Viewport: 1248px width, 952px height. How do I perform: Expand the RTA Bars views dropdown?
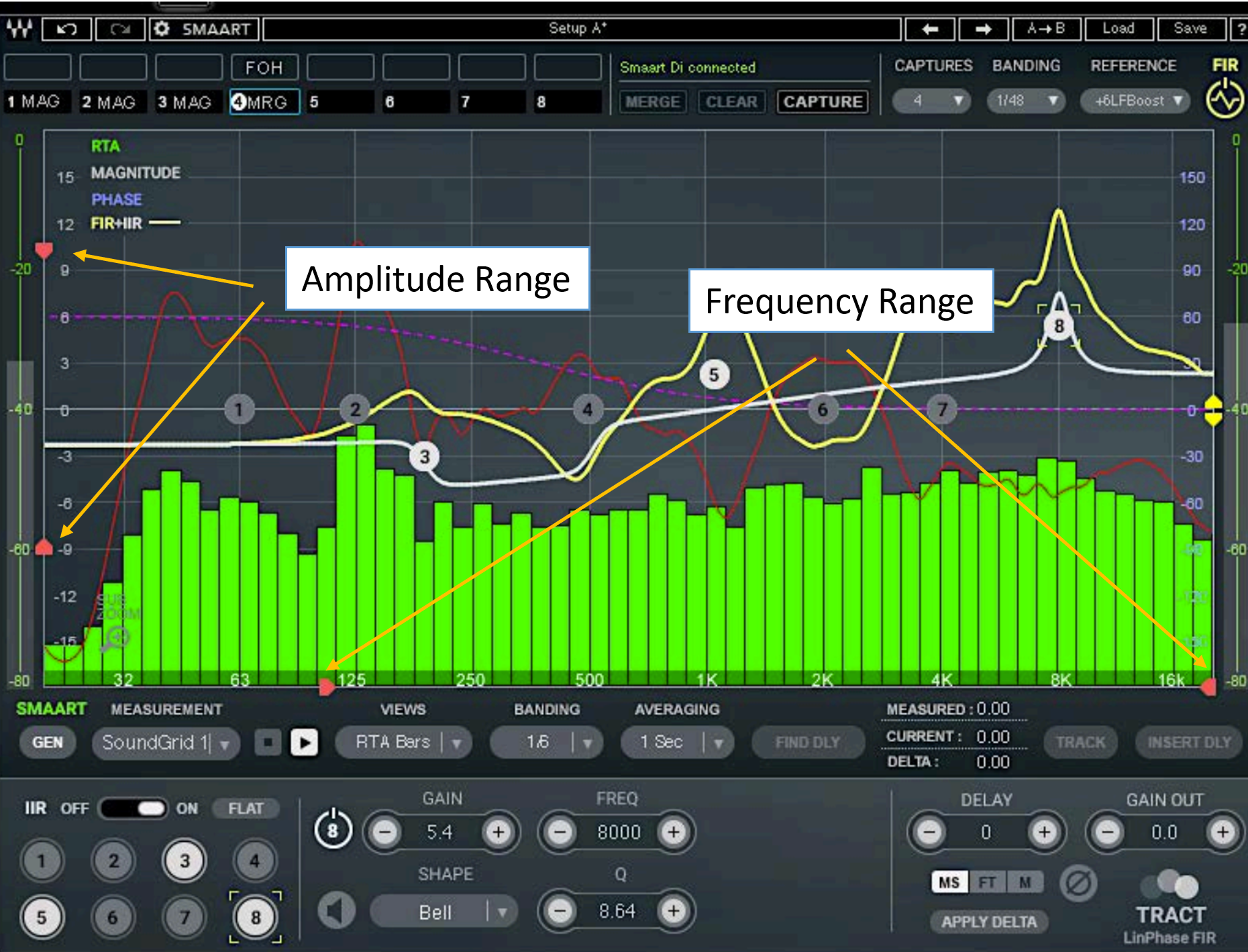pyautogui.click(x=403, y=742)
